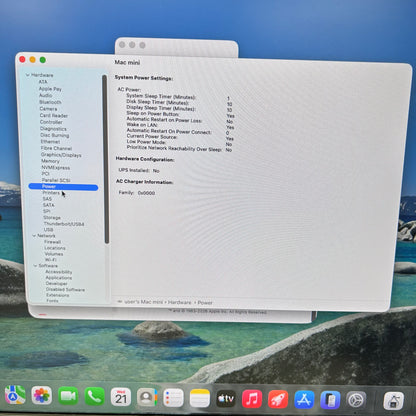Launch Photos from the Dock

click(x=42, y=396)
